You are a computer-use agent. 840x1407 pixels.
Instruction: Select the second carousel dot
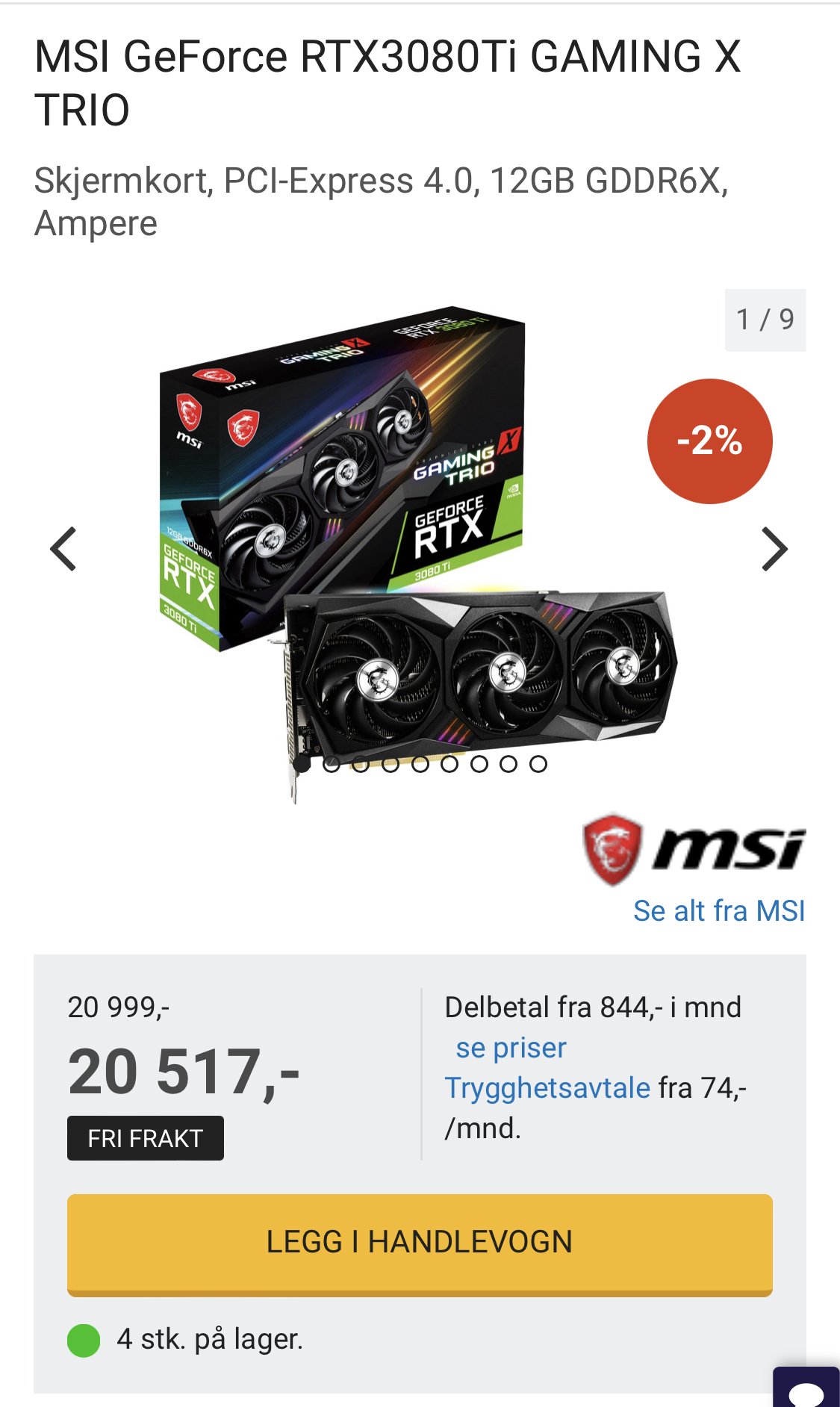click(x=332, y=764)
